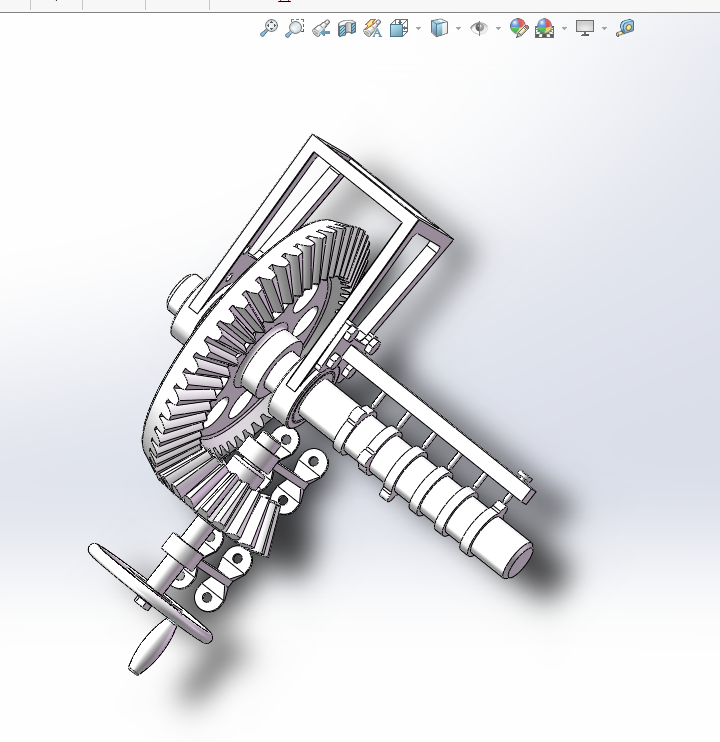Activate the Zoom to Area tool
The image size is (720, 742).
pos(295,28)
